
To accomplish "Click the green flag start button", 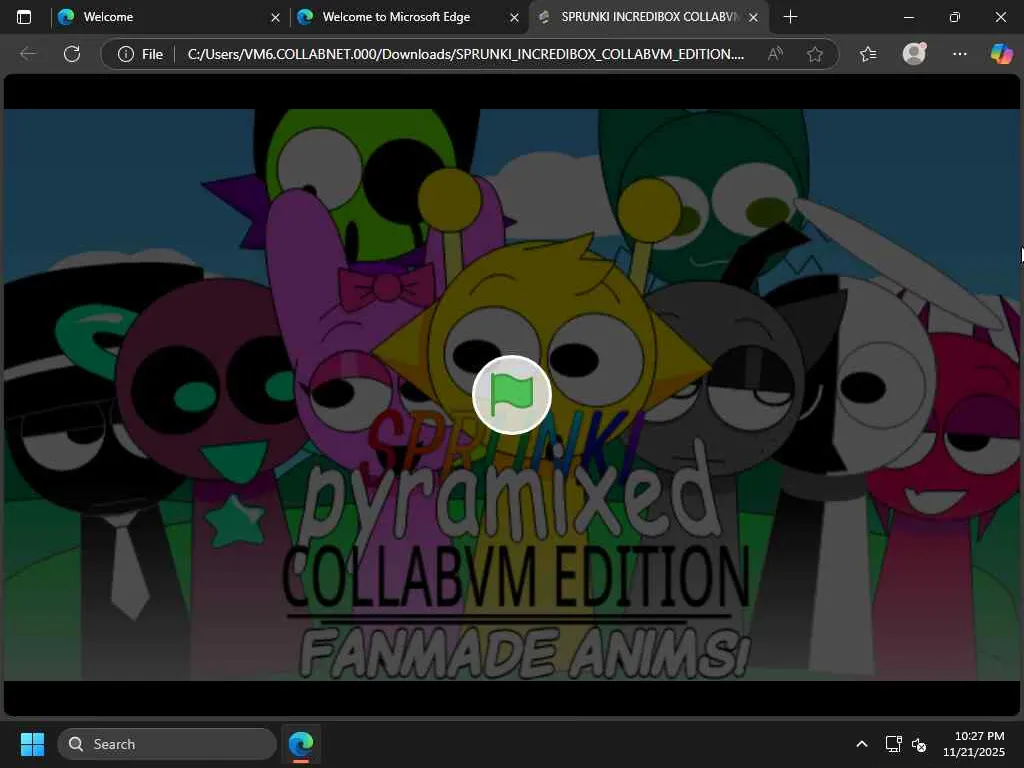I will pos(511,395).
